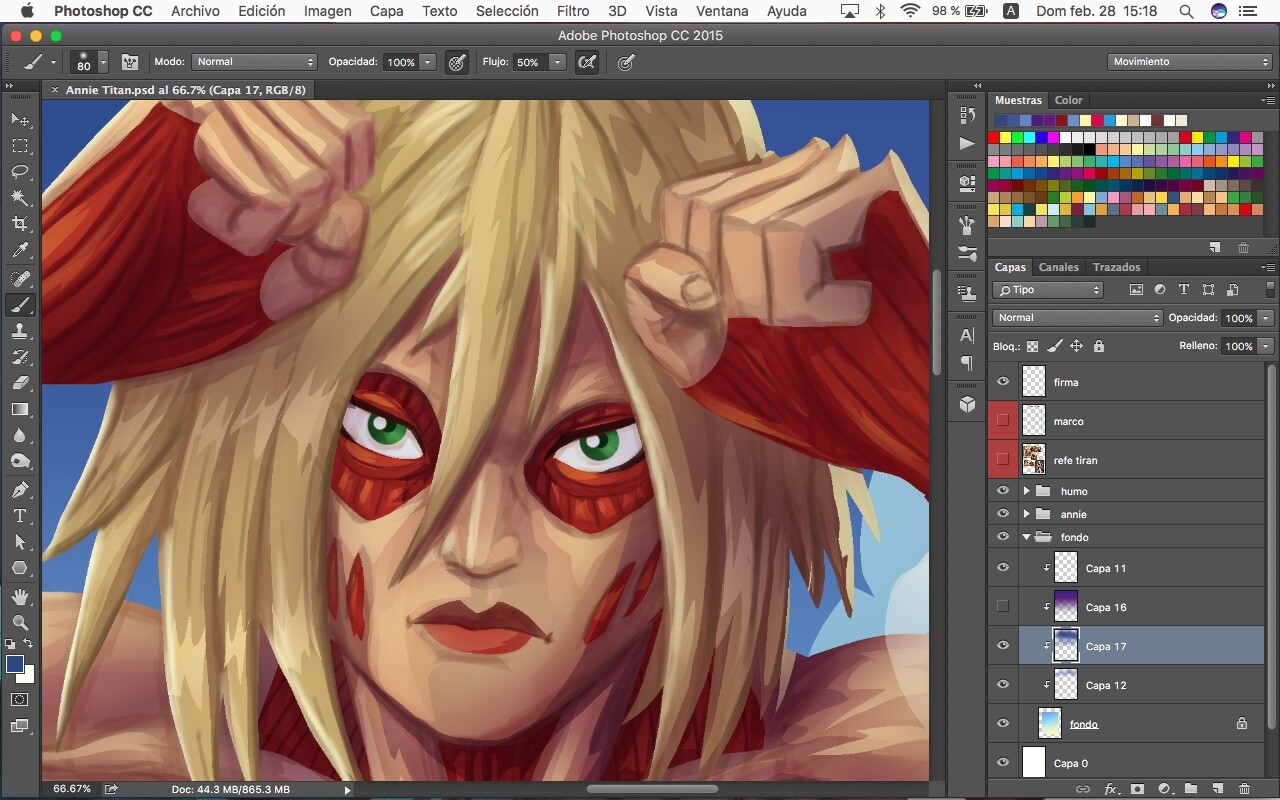Pick the background color swatch
1280x800 pixels.
coord(26,675)
